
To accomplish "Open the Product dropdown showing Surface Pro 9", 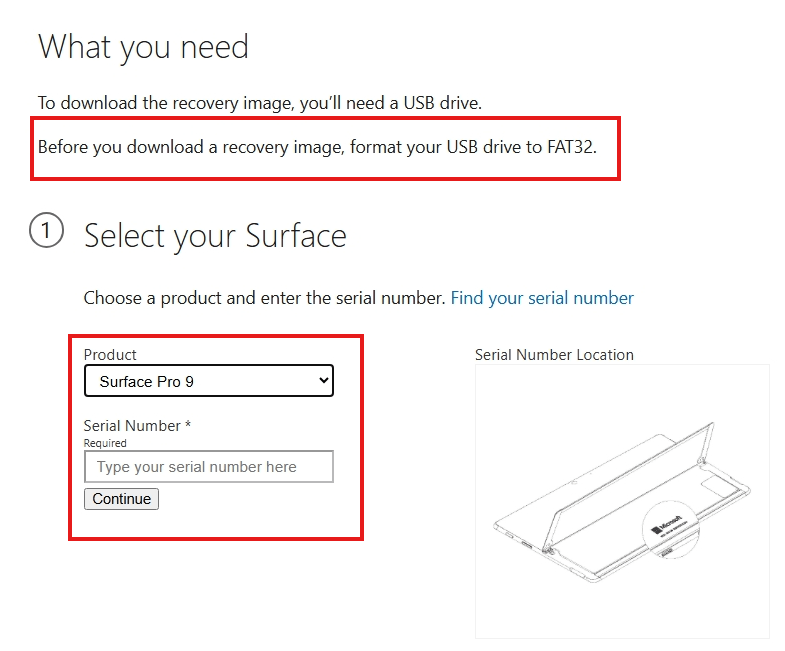I will point(209,381).
